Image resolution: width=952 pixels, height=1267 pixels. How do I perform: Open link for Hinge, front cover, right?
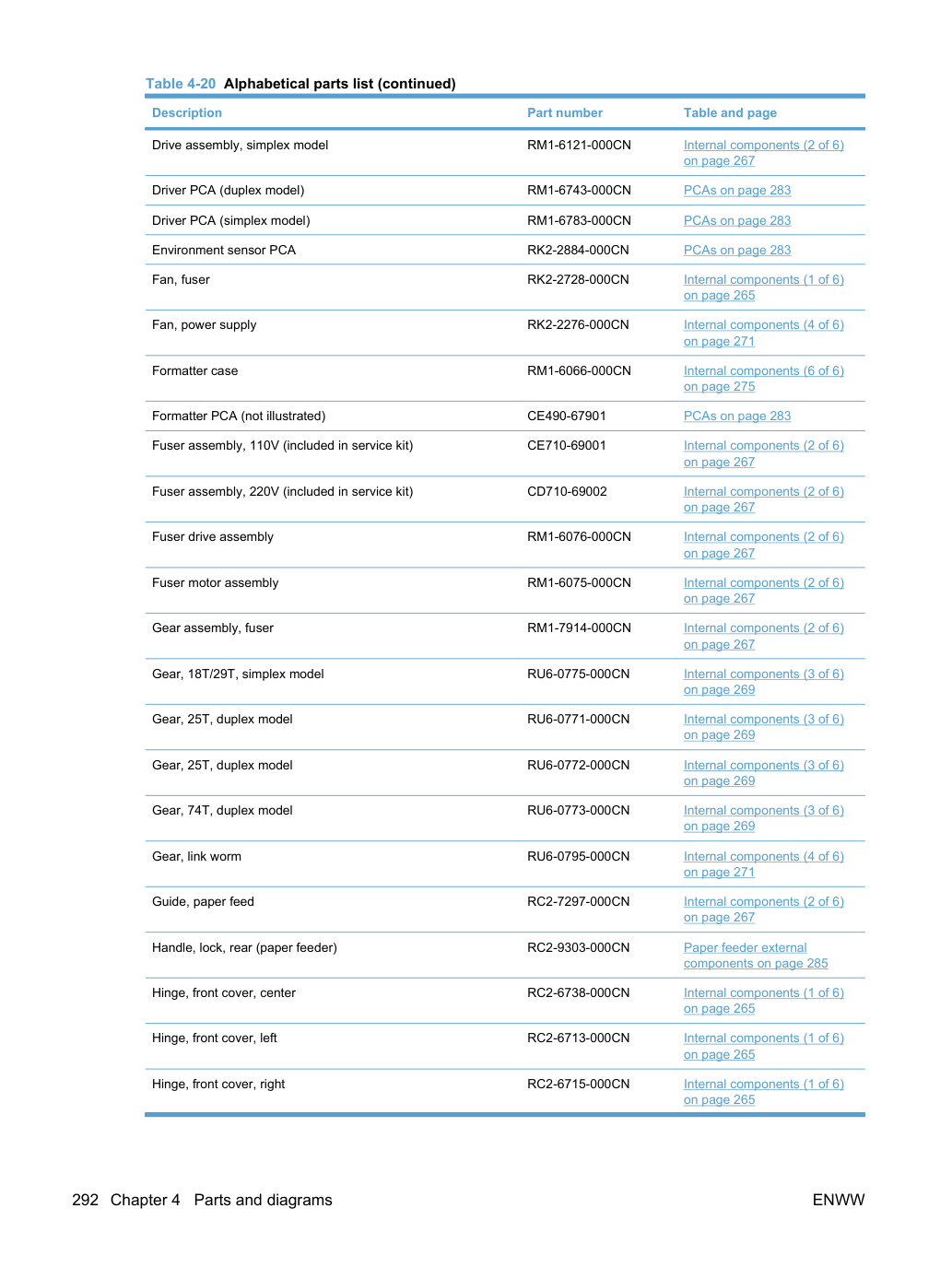763,1092
